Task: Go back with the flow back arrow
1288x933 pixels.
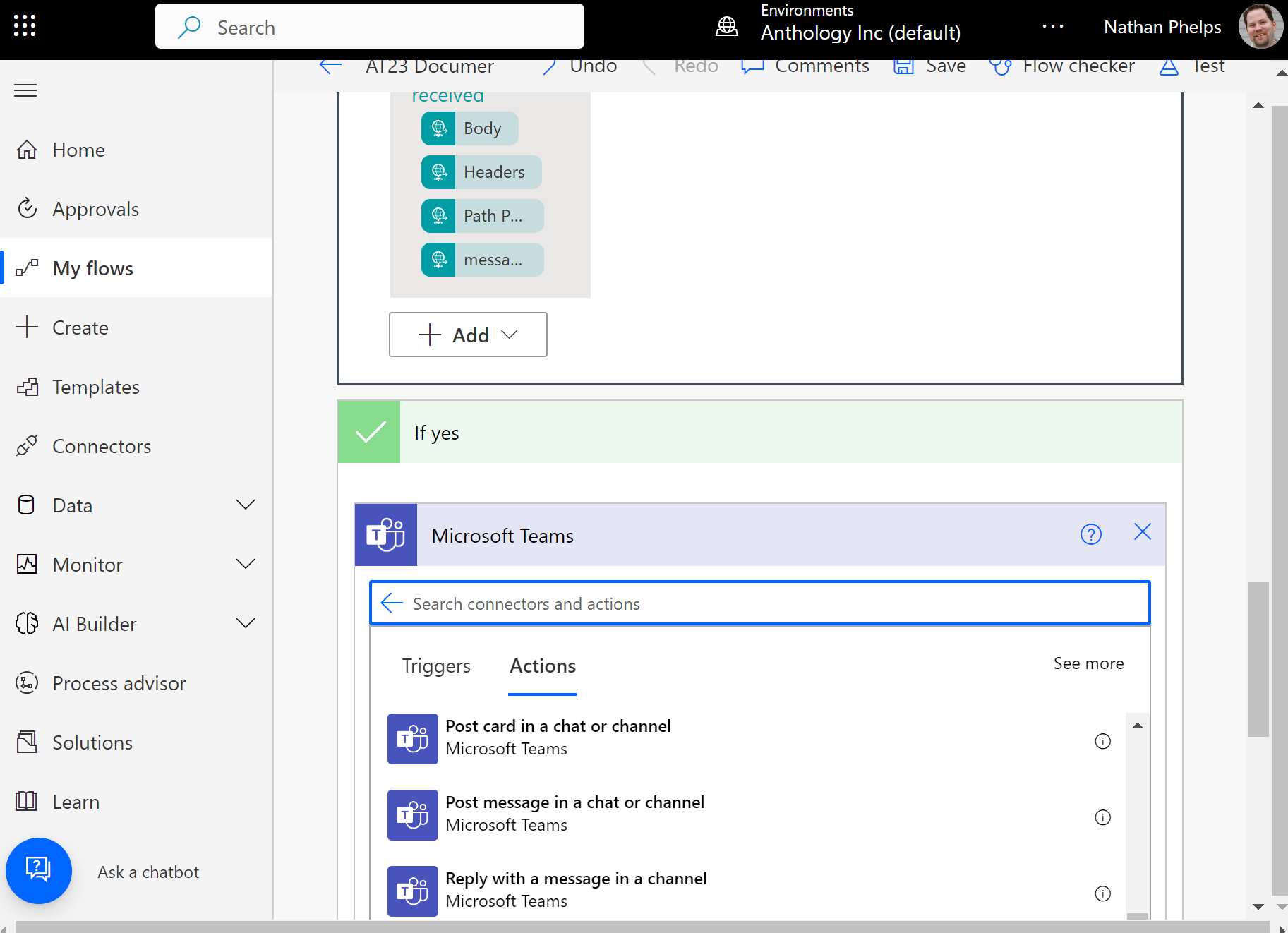Action: click(330, 66)
